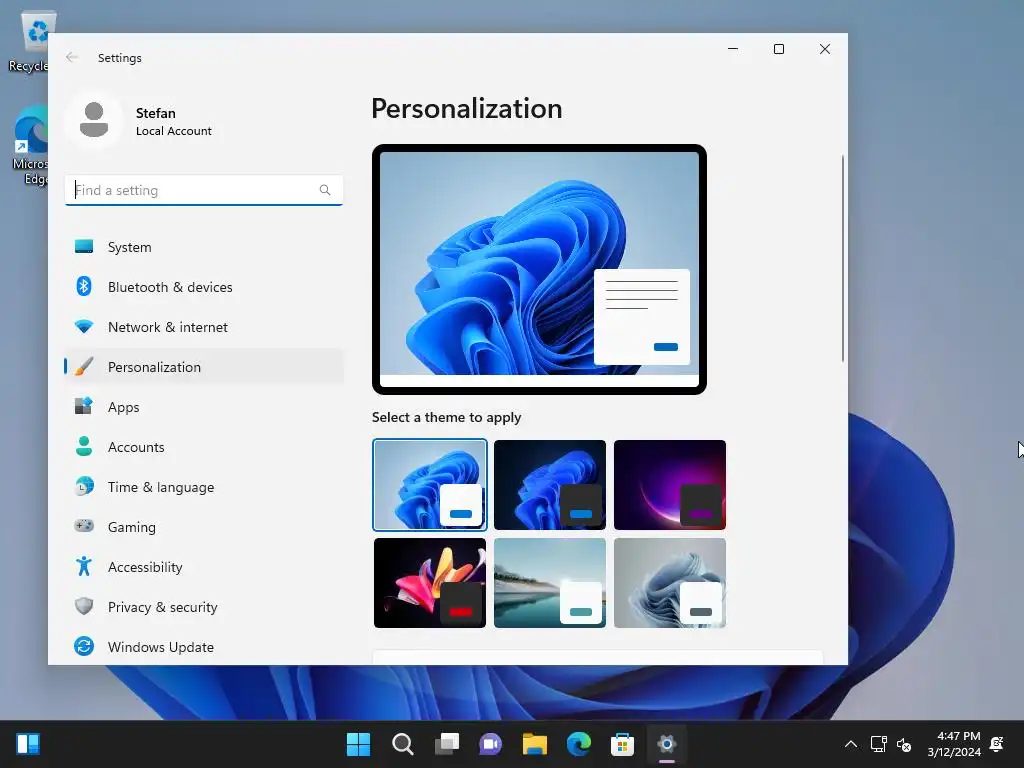Click the muted volume tray icon
1024x768 pixels.
(x=904, y=744)
